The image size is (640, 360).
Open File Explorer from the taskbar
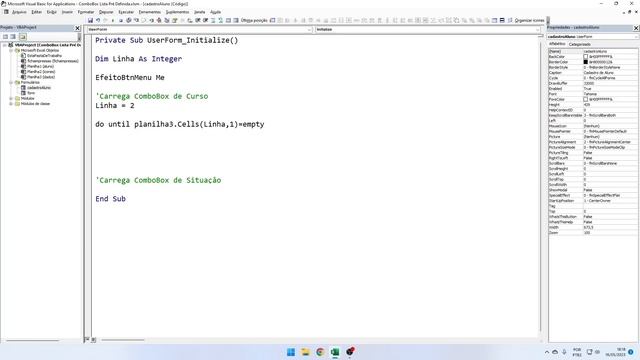pos(305,352)
